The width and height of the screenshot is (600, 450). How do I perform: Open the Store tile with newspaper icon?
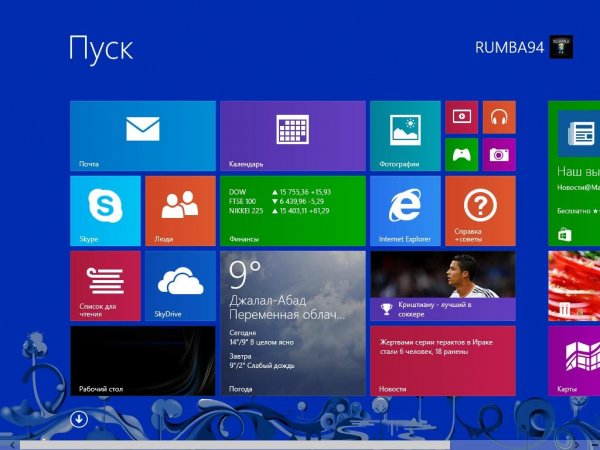(x=574, y=173)
